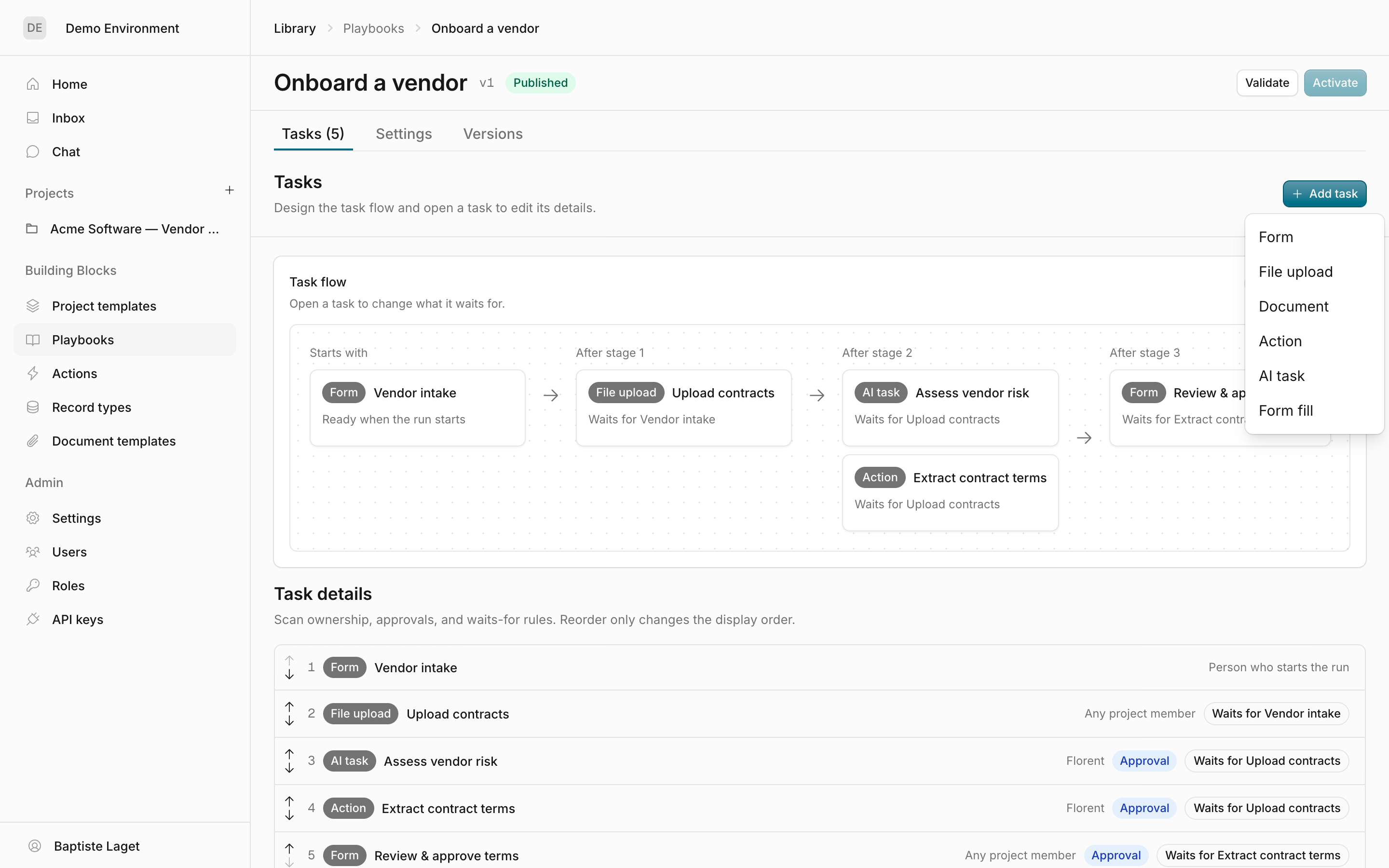Click the API keys plug icon
The width and height of the screenshot is (1389, 868).
click(33, 619)
